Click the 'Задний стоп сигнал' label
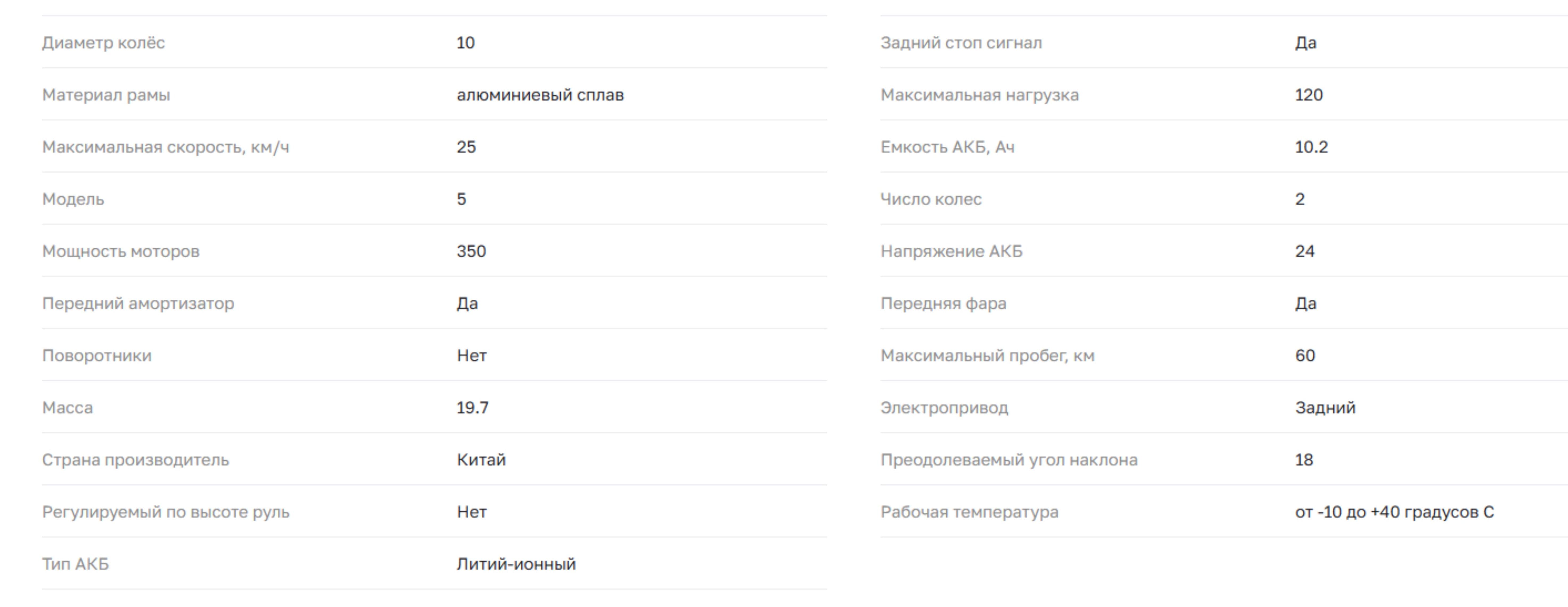The height and width of the screenshot is (607, 1568). click(961, 43)
